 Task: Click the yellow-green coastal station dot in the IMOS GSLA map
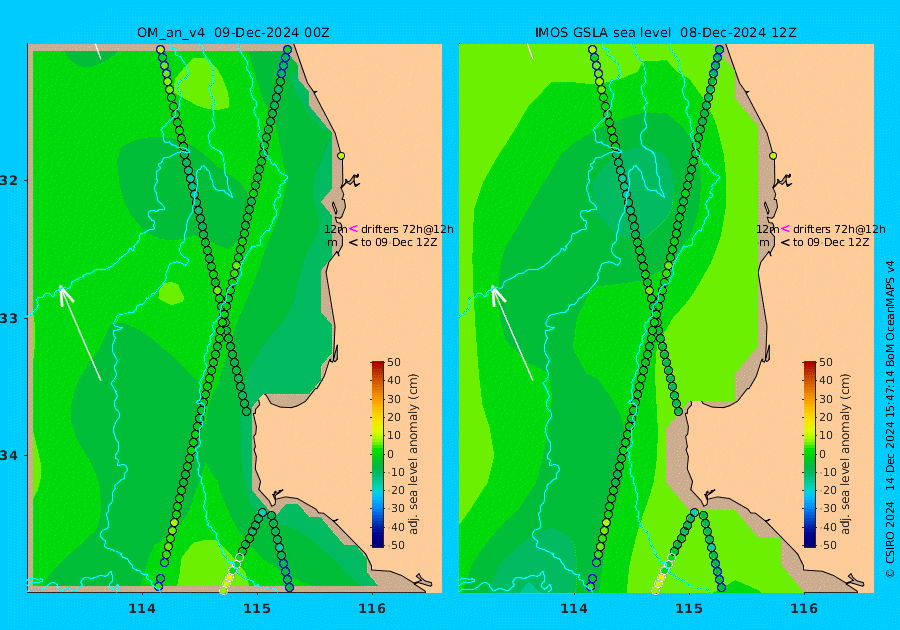[x=773, y=156]
